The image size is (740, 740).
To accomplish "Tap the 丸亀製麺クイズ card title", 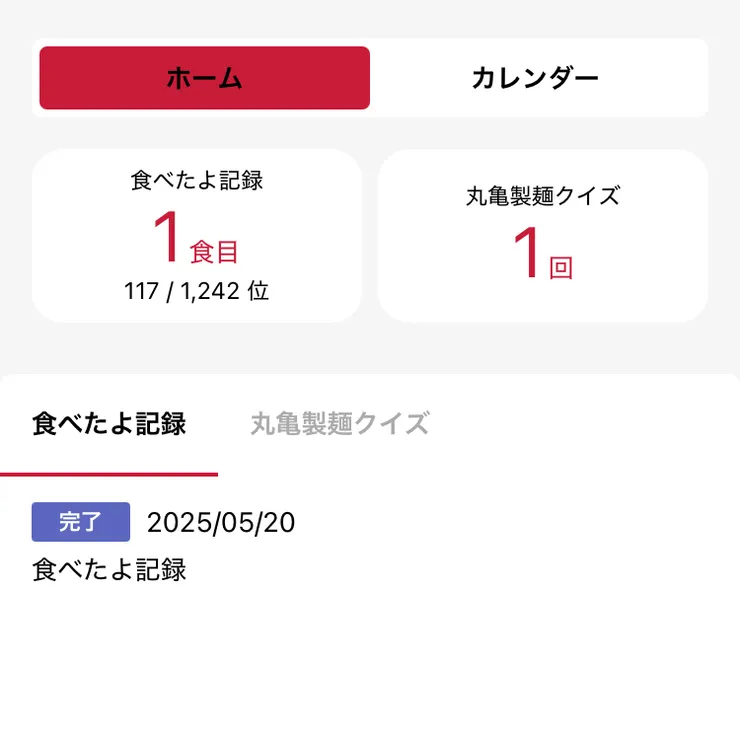I will 543,196.
